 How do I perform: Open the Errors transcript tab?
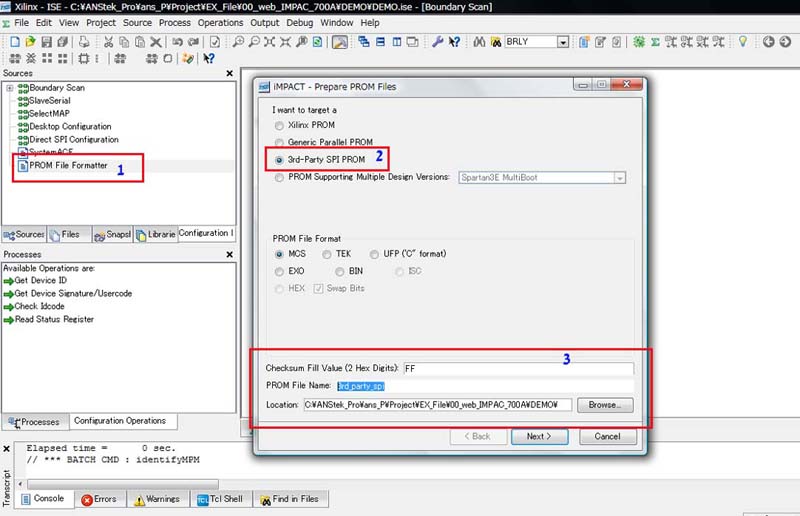[99, 499]
